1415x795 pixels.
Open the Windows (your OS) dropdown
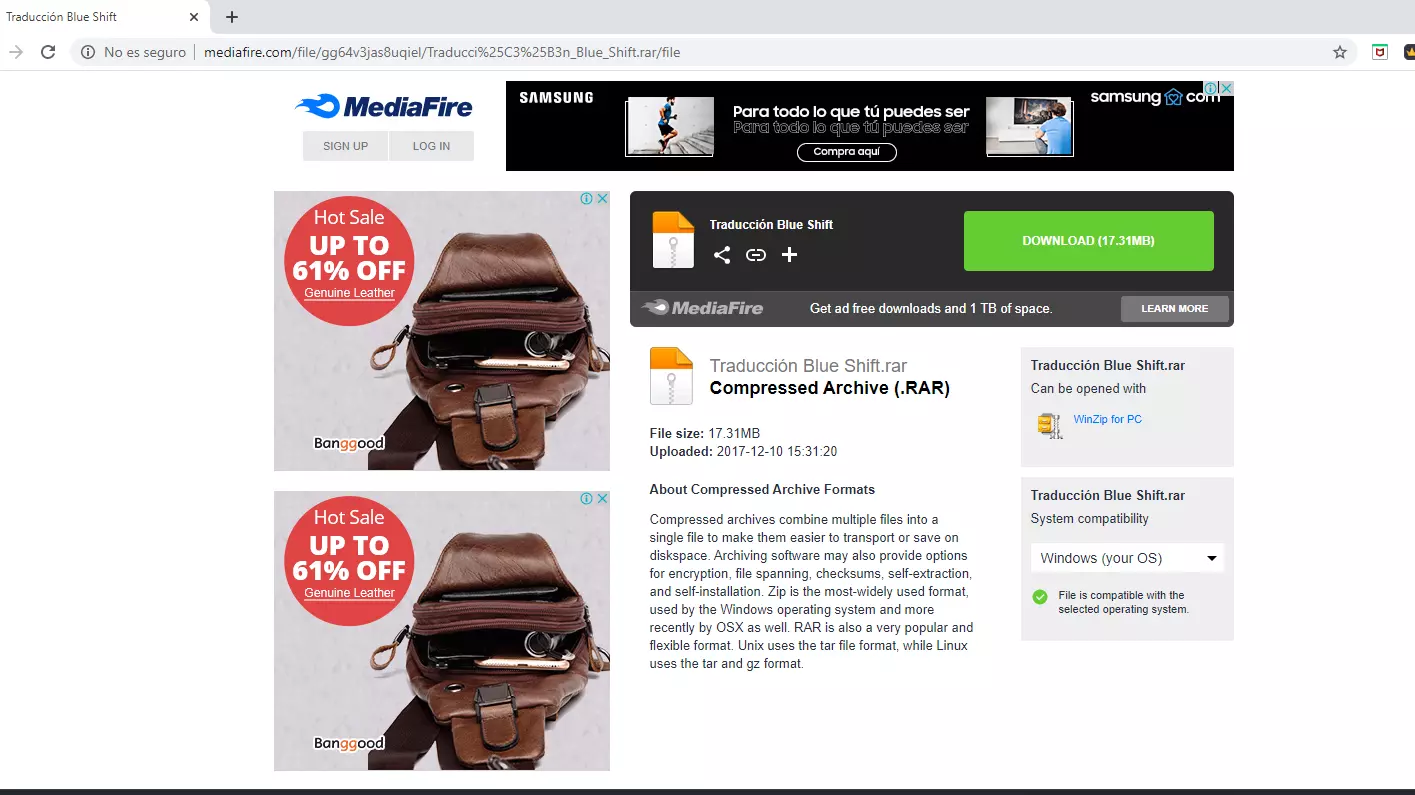coord(1128,558)
